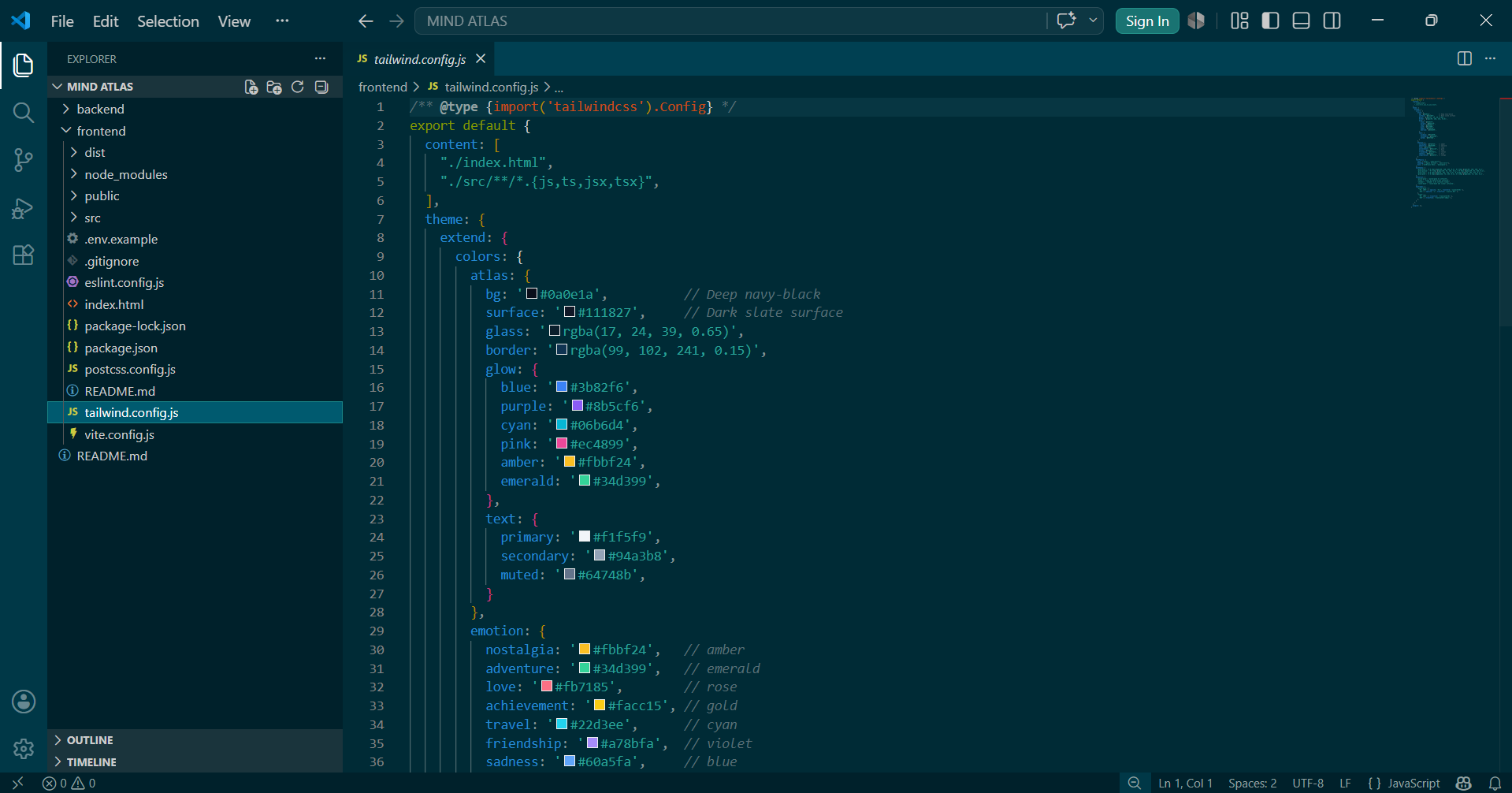Open the Manage gear icon
Screen dimensions: 1512x793
pyautogui.click(x=24, y=749)
